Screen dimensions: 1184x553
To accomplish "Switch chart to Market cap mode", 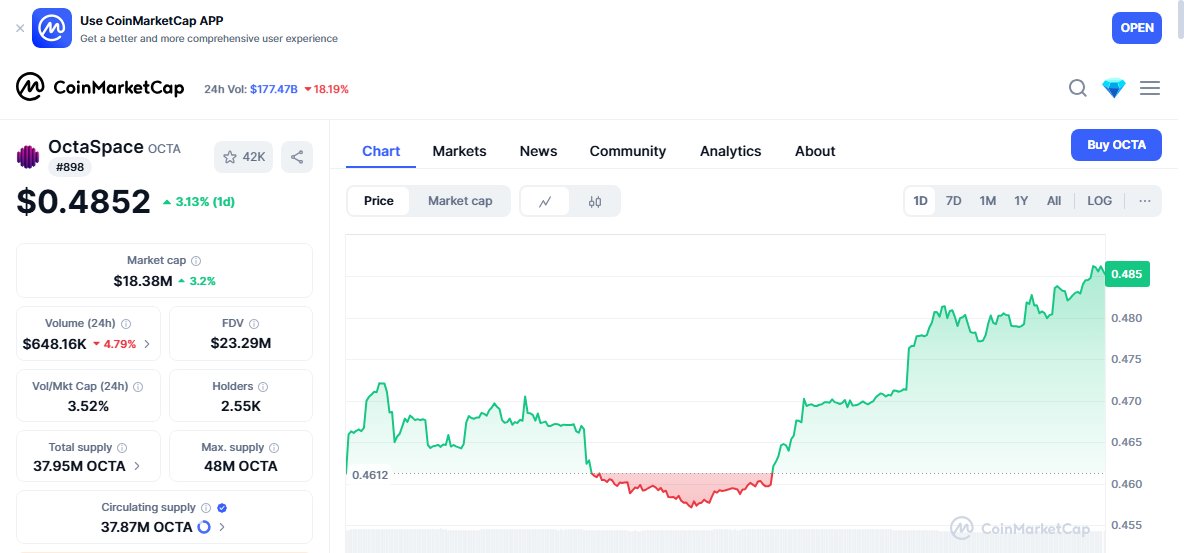I will click(x=460, y=201).
